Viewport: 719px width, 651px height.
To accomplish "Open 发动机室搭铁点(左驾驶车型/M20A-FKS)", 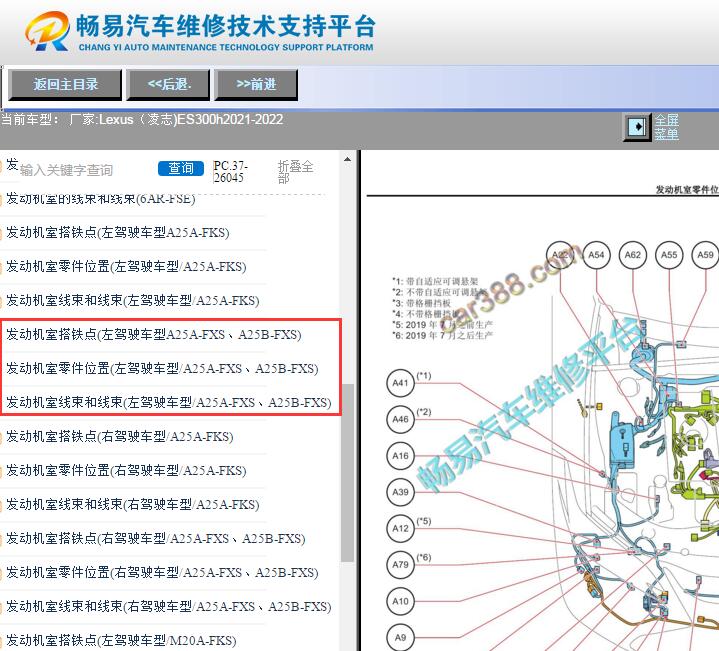I will coord(121,640).
